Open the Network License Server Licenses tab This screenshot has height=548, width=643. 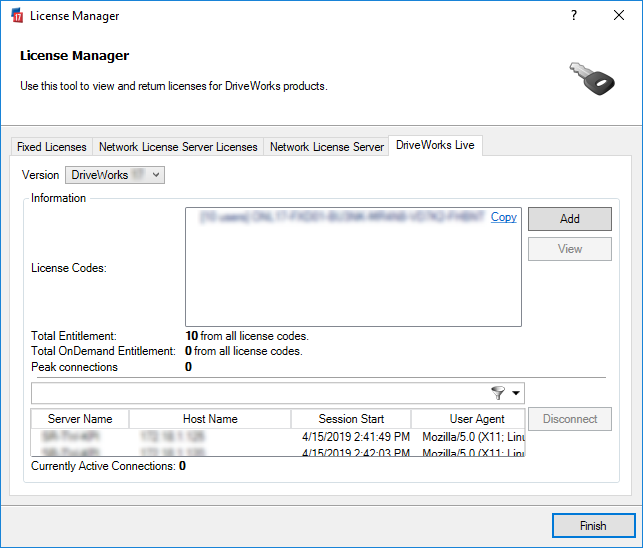pos(178,147)
